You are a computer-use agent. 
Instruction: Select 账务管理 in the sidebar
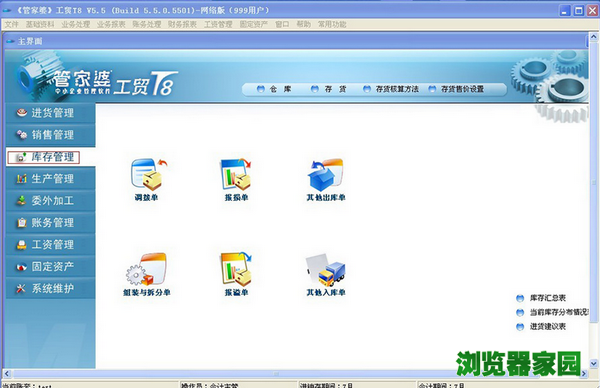[50, 223]
